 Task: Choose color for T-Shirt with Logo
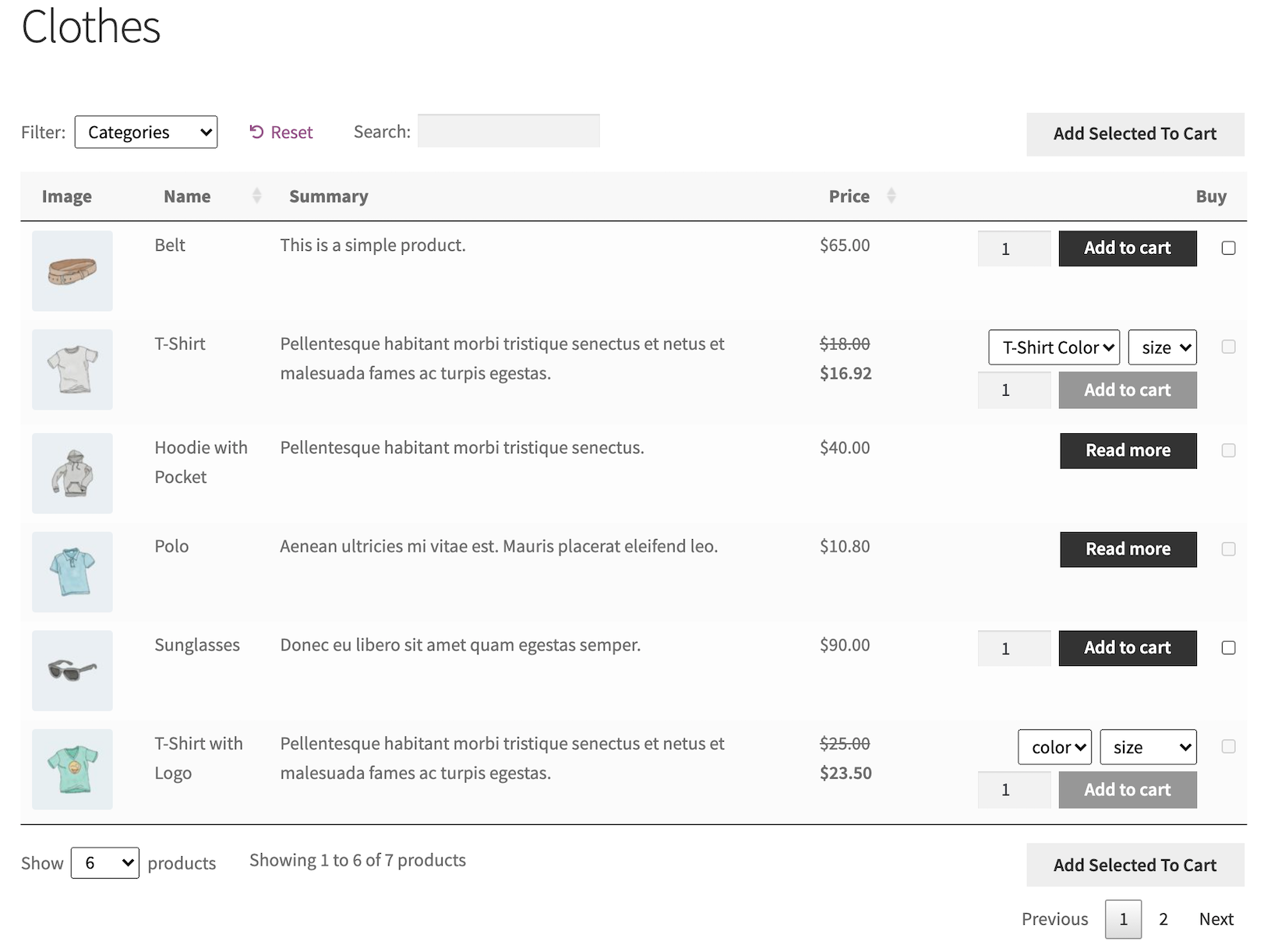point(1054,747)
